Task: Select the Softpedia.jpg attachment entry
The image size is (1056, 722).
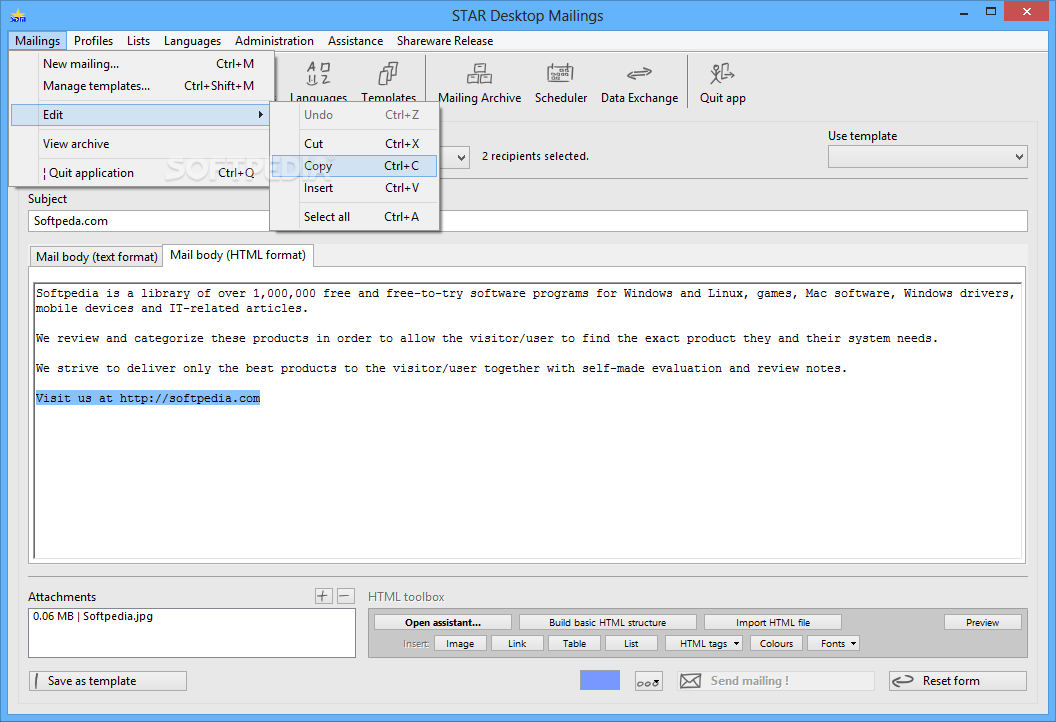Action: pyautogui.click(x=93, y=616)
